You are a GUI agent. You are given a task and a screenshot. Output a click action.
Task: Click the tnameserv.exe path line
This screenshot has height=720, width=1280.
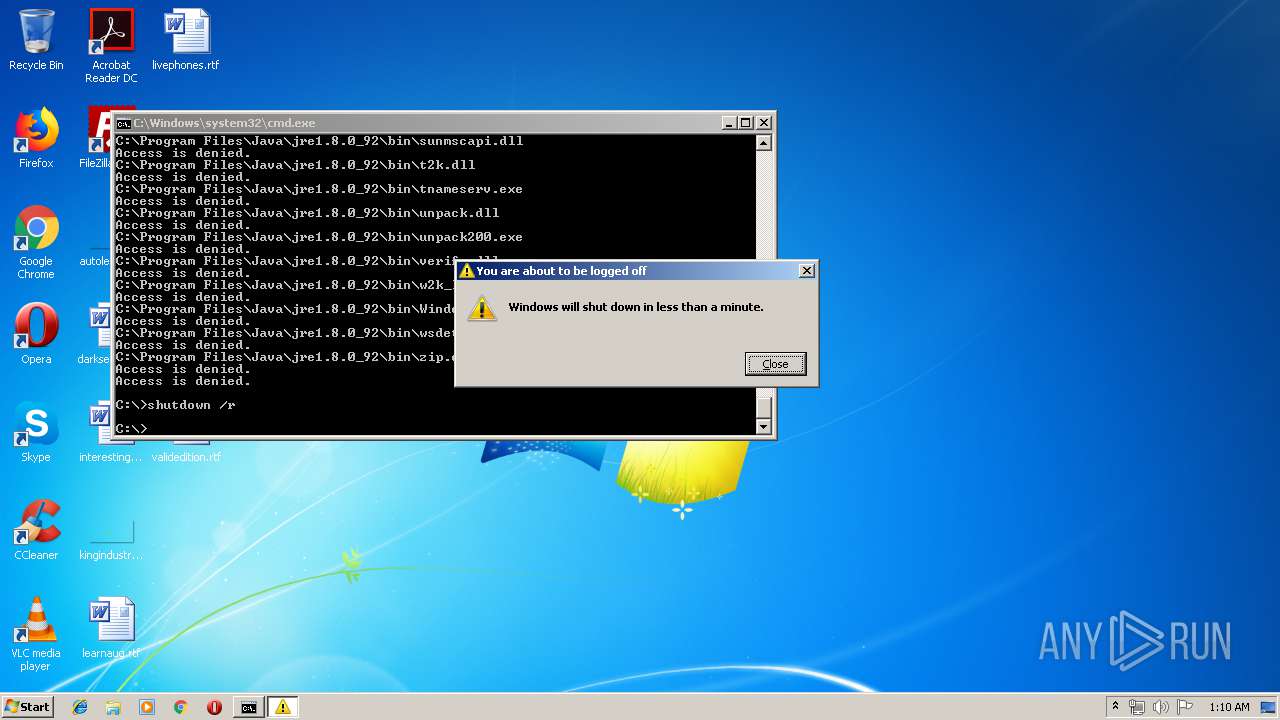(319, 189)
